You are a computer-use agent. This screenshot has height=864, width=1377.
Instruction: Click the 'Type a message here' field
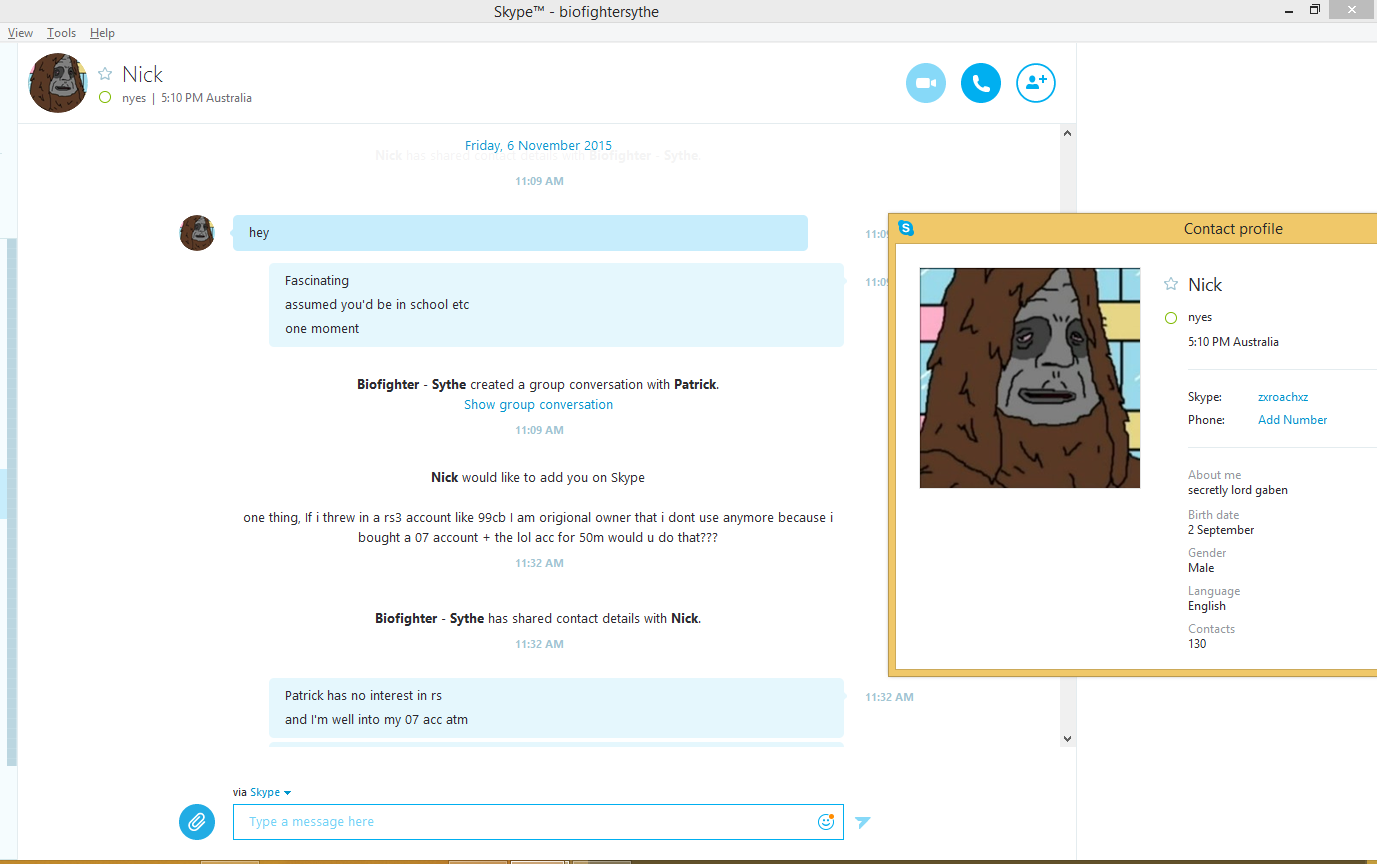[x=538, y=822]
